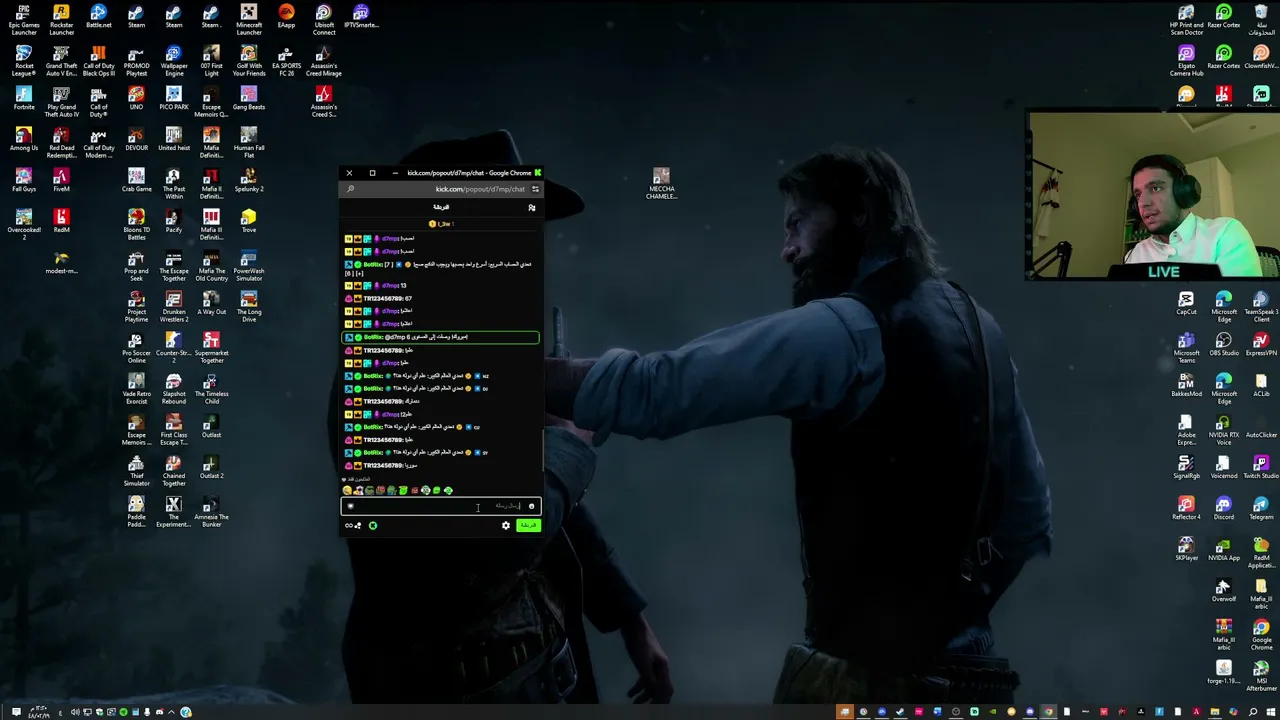Launch Battle.net from the desktop
Image resolution: width=1280 pixels, height=720 pixels.
pos(98,17)
